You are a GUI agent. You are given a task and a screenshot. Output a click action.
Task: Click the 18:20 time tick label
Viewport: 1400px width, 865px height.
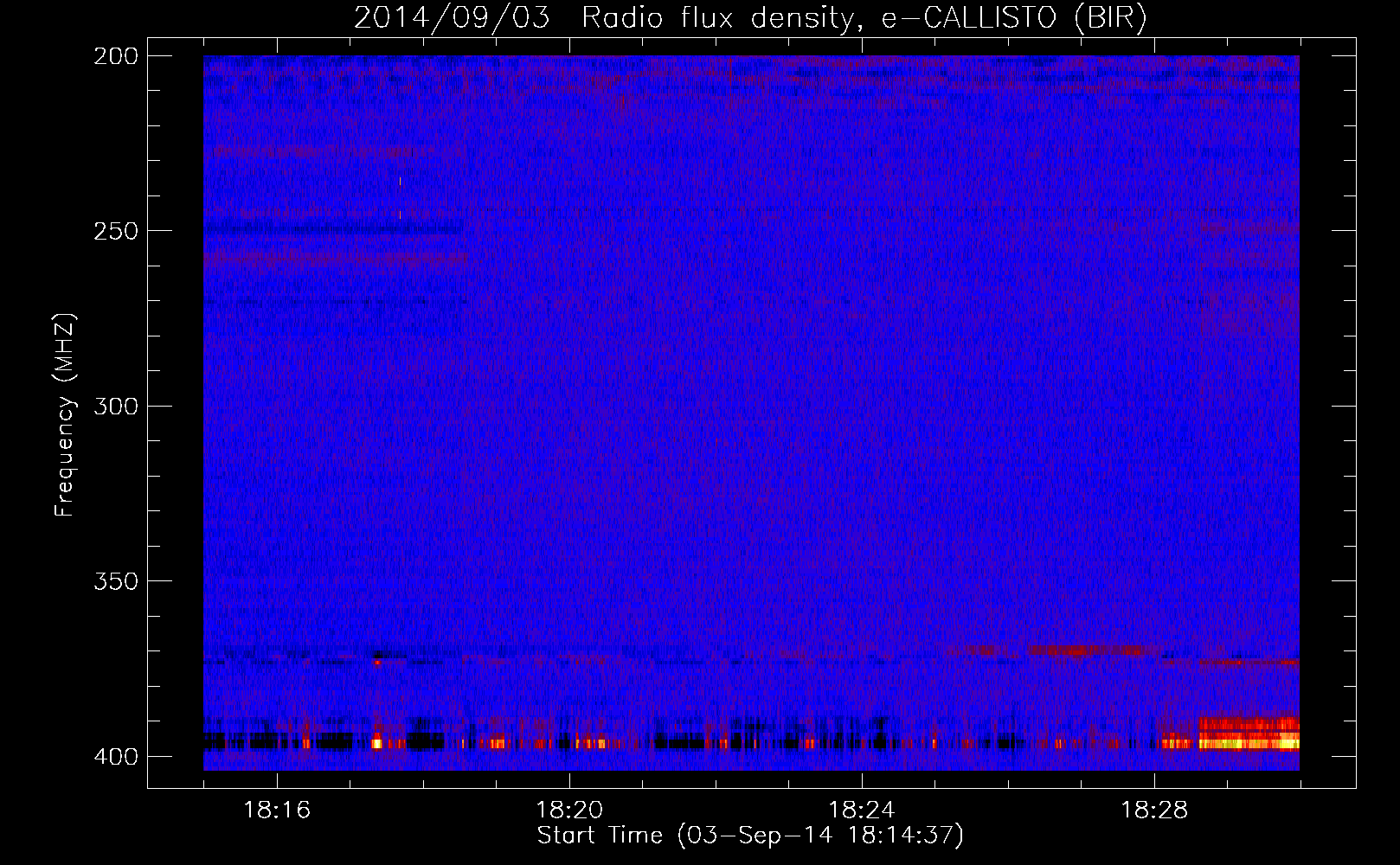(x=569, y=811)
